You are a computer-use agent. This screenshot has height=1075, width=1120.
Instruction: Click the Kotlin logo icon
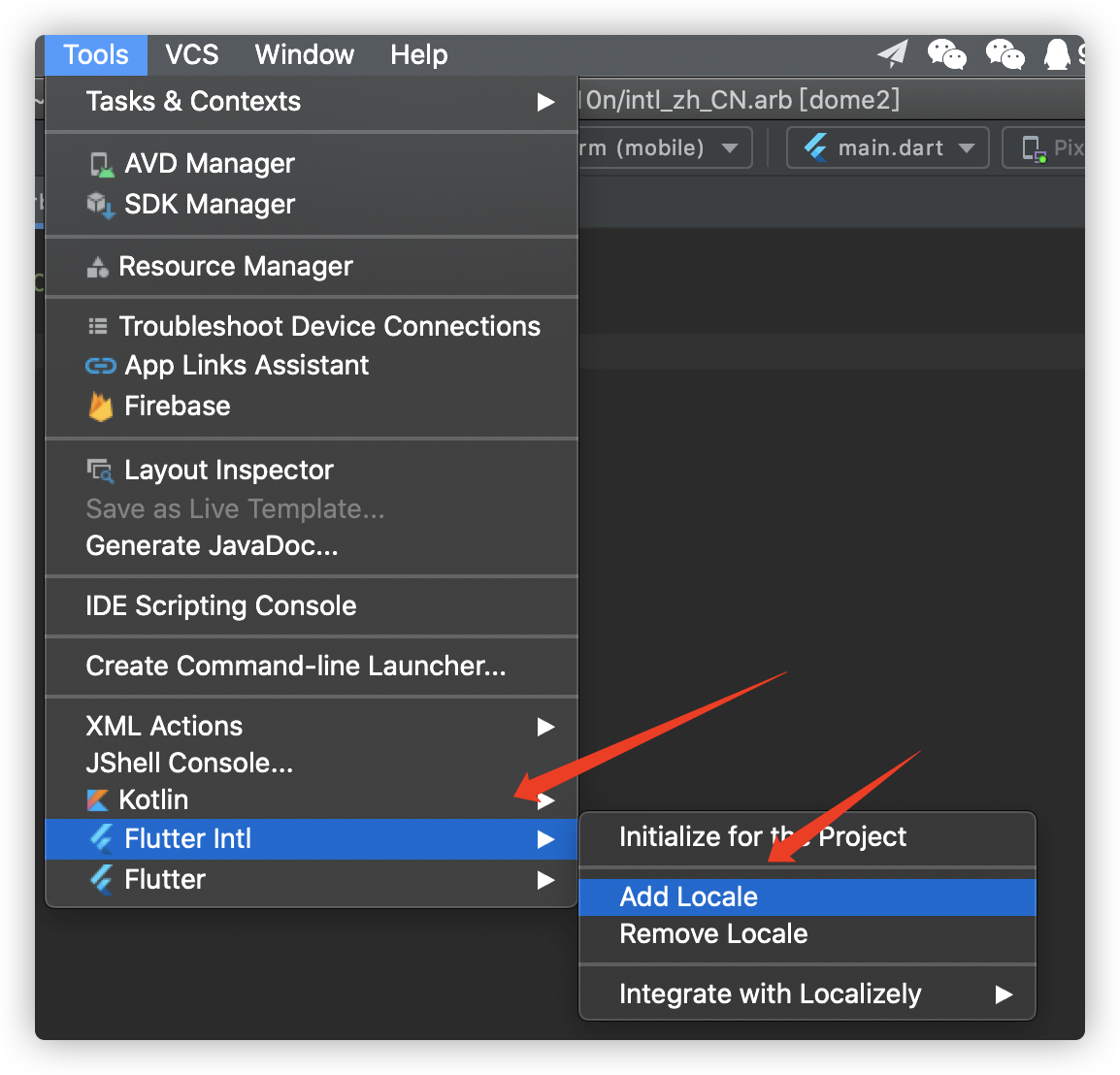pyautogui.click(x=97, y=800)
